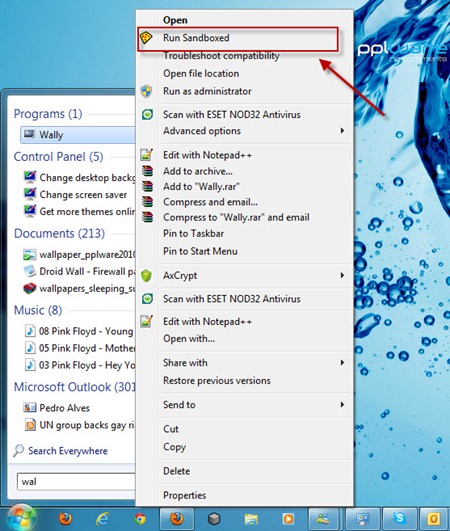Screen dimensions: 450x531
Task: Select Troubleshoot compatibility
Action: point(221,56)
